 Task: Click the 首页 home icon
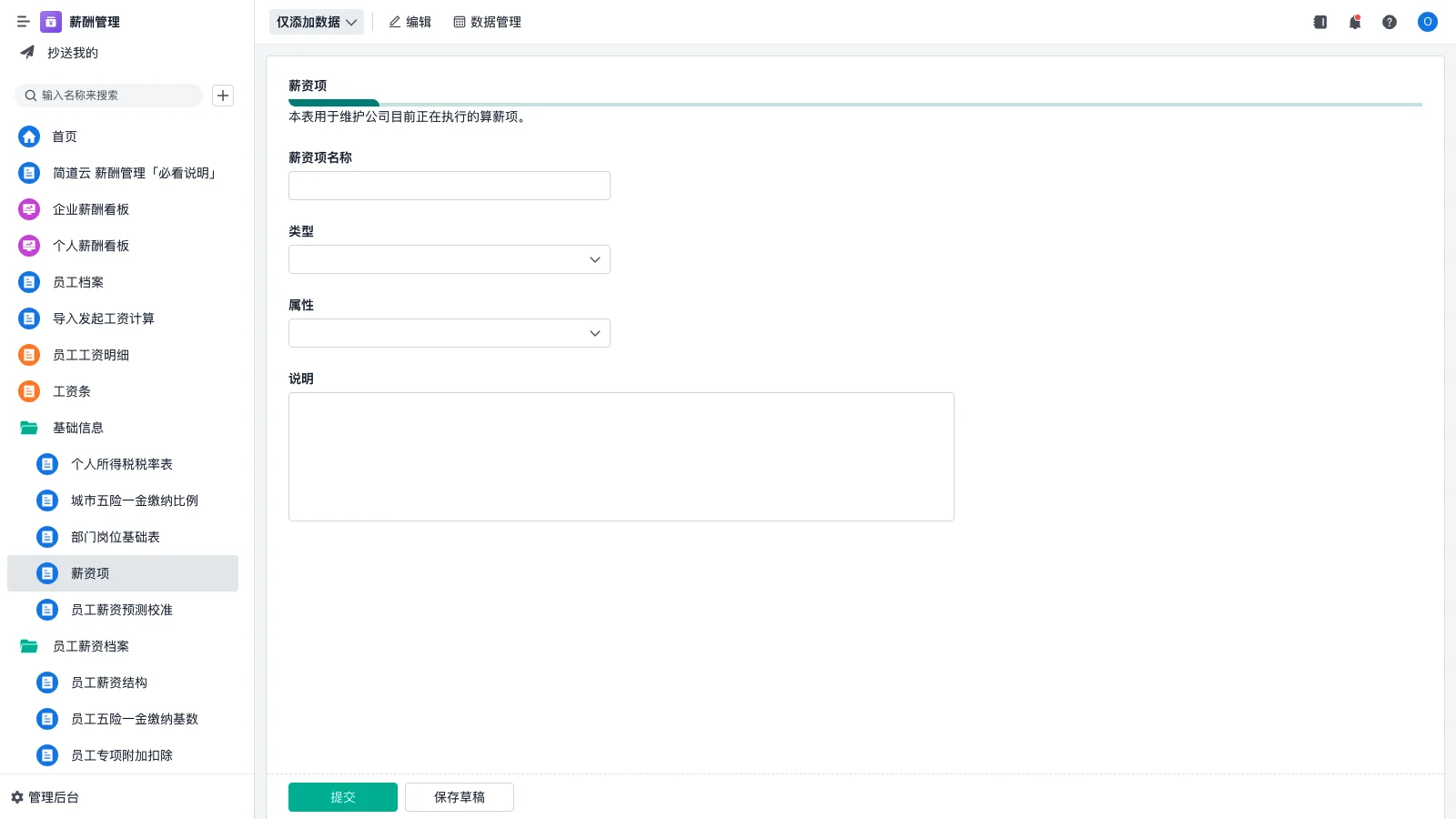(x=29, y=136)
